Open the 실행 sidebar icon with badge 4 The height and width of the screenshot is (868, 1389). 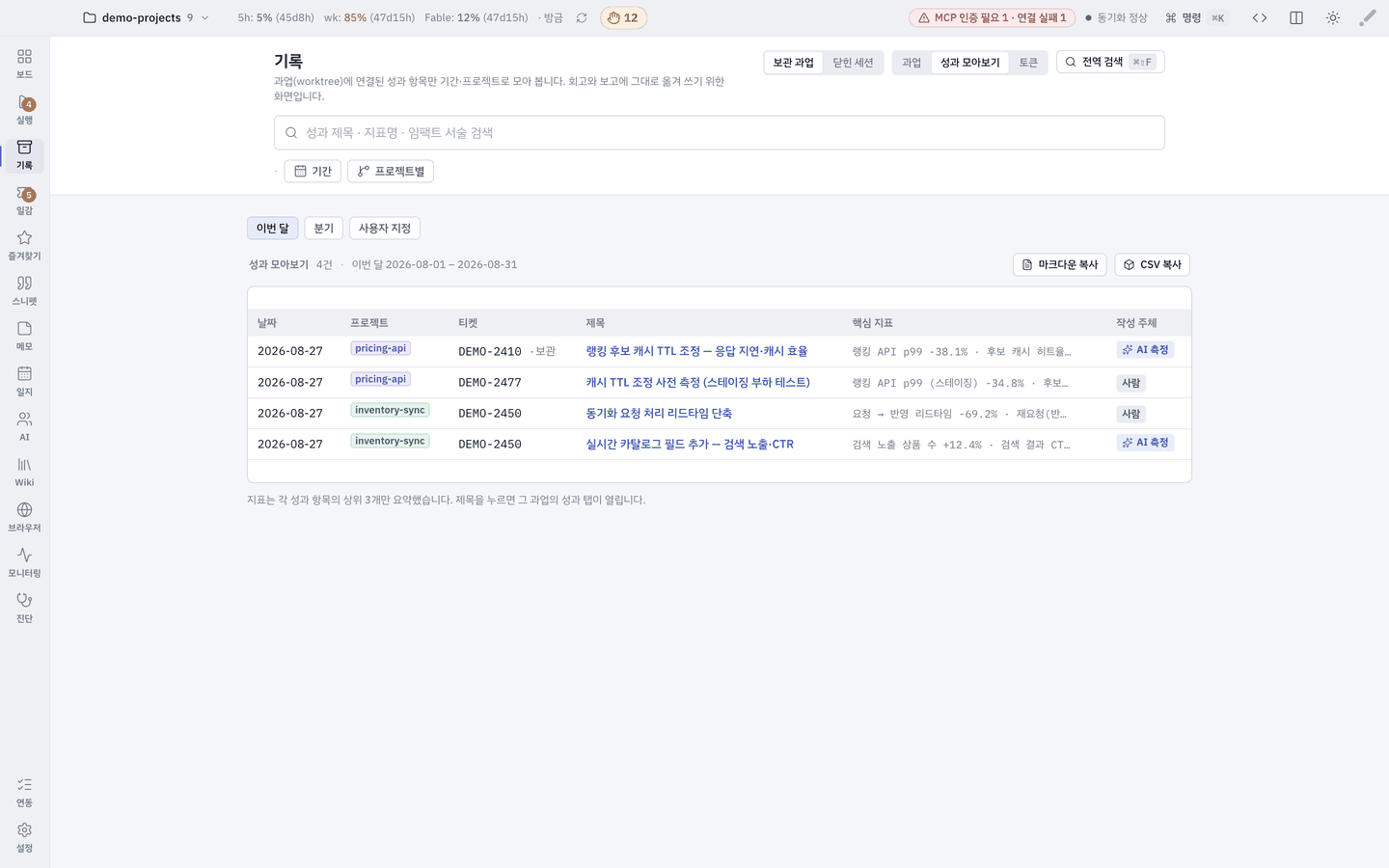pos(24,110)
